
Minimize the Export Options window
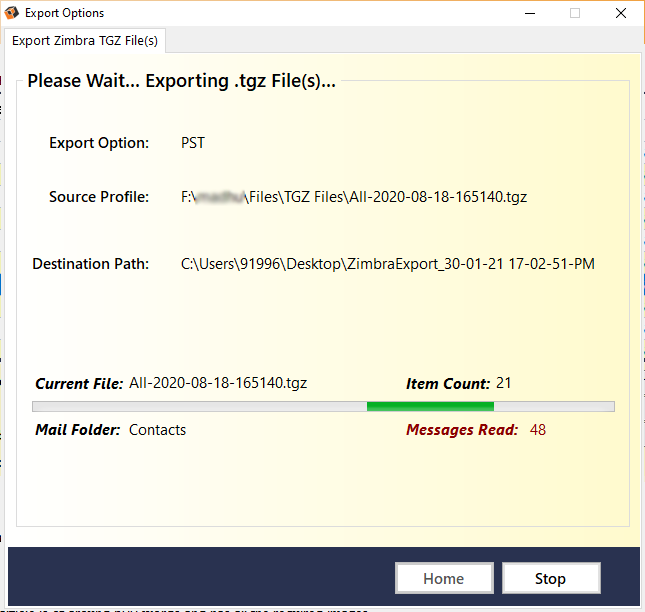pyautogui.click(x=530, y=13)
